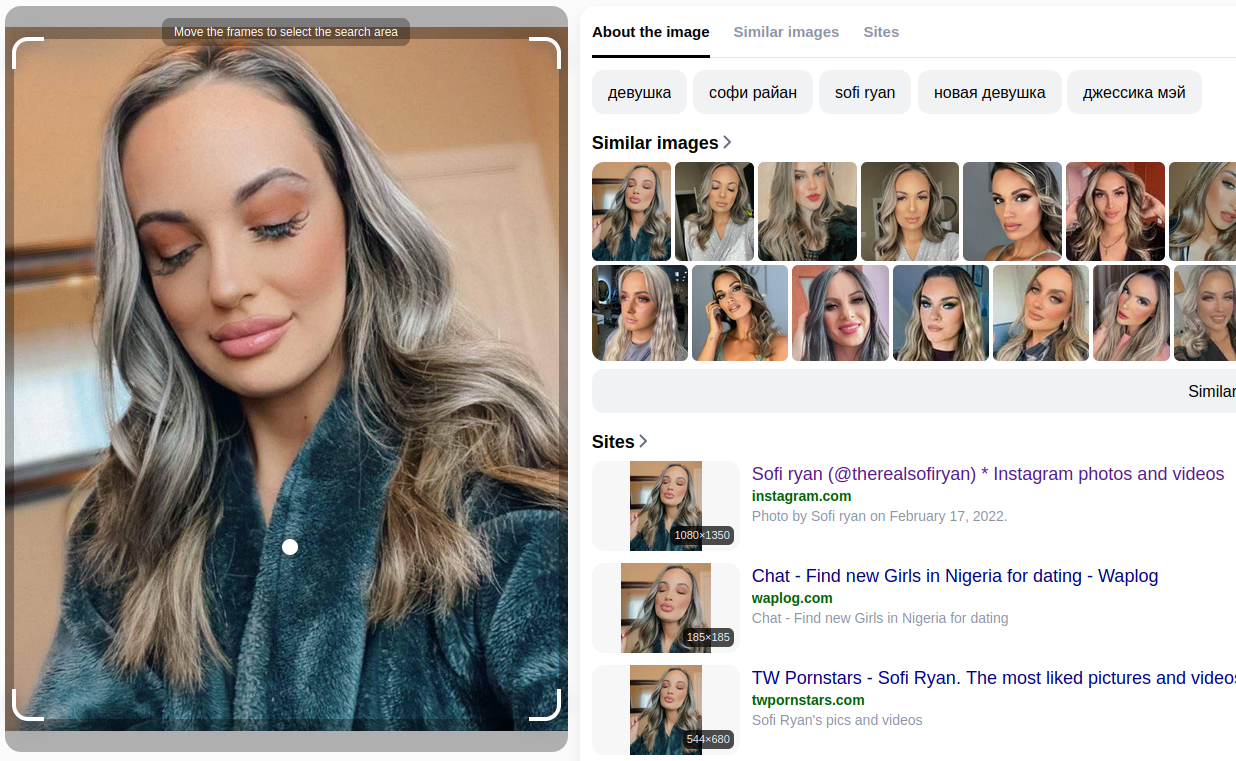Click the waplog.com domain link
Screen dimensions: 1236x761
point(792,598)
